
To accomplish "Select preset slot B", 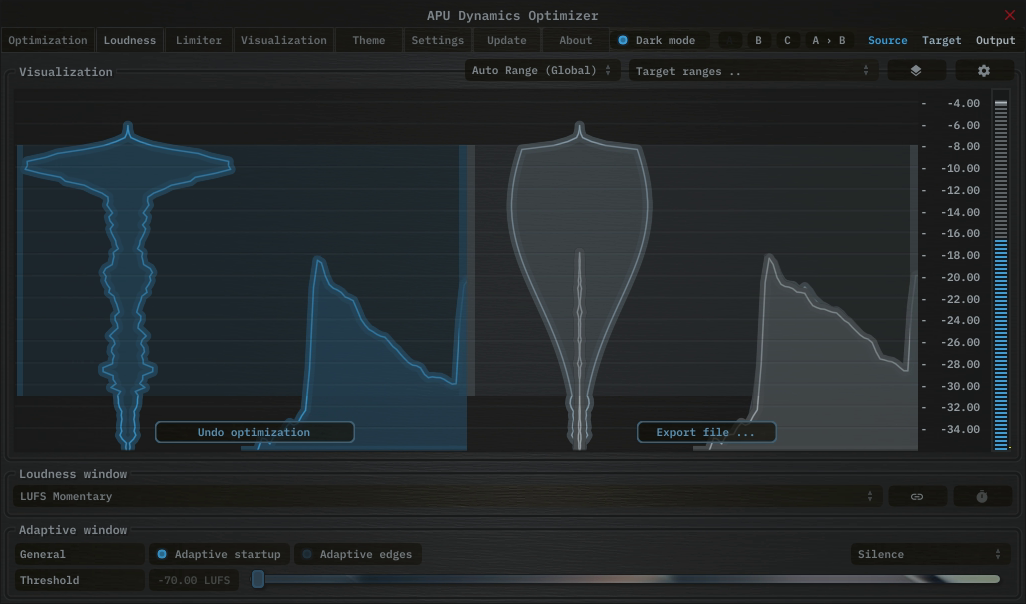I will coord(758,41).
